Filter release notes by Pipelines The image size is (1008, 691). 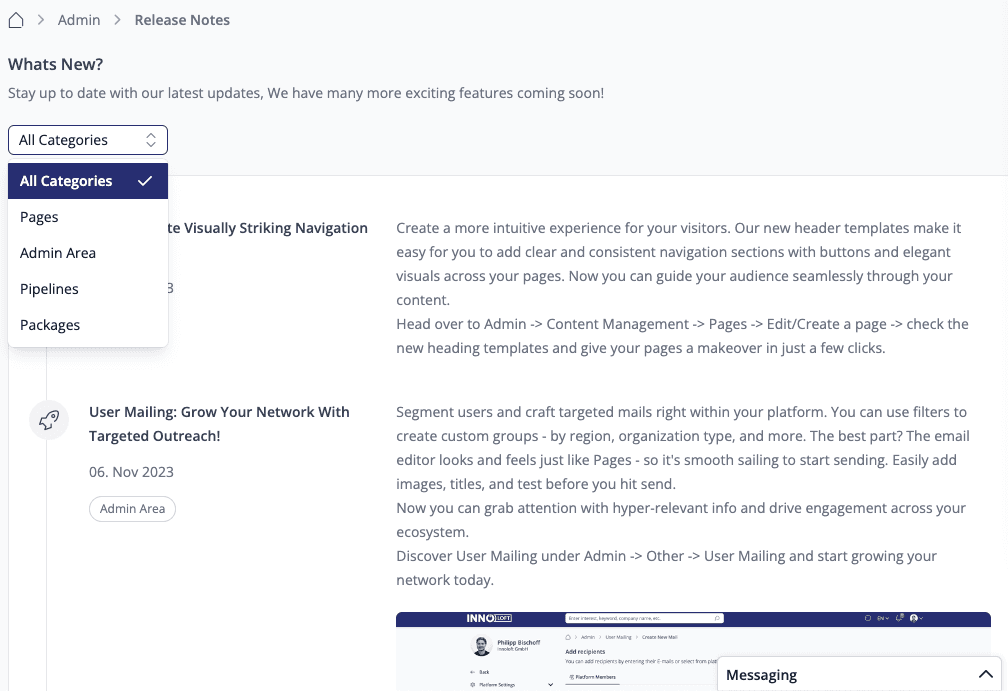click(x=50, y=289)
